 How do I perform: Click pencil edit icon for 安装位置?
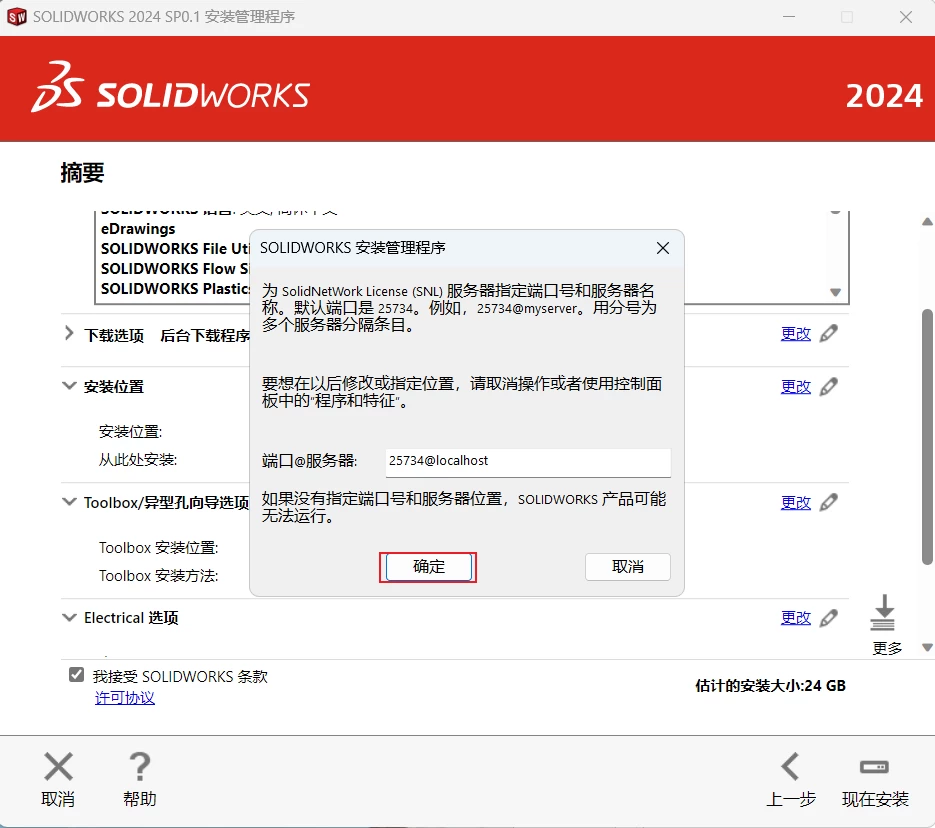pos(828,386)
